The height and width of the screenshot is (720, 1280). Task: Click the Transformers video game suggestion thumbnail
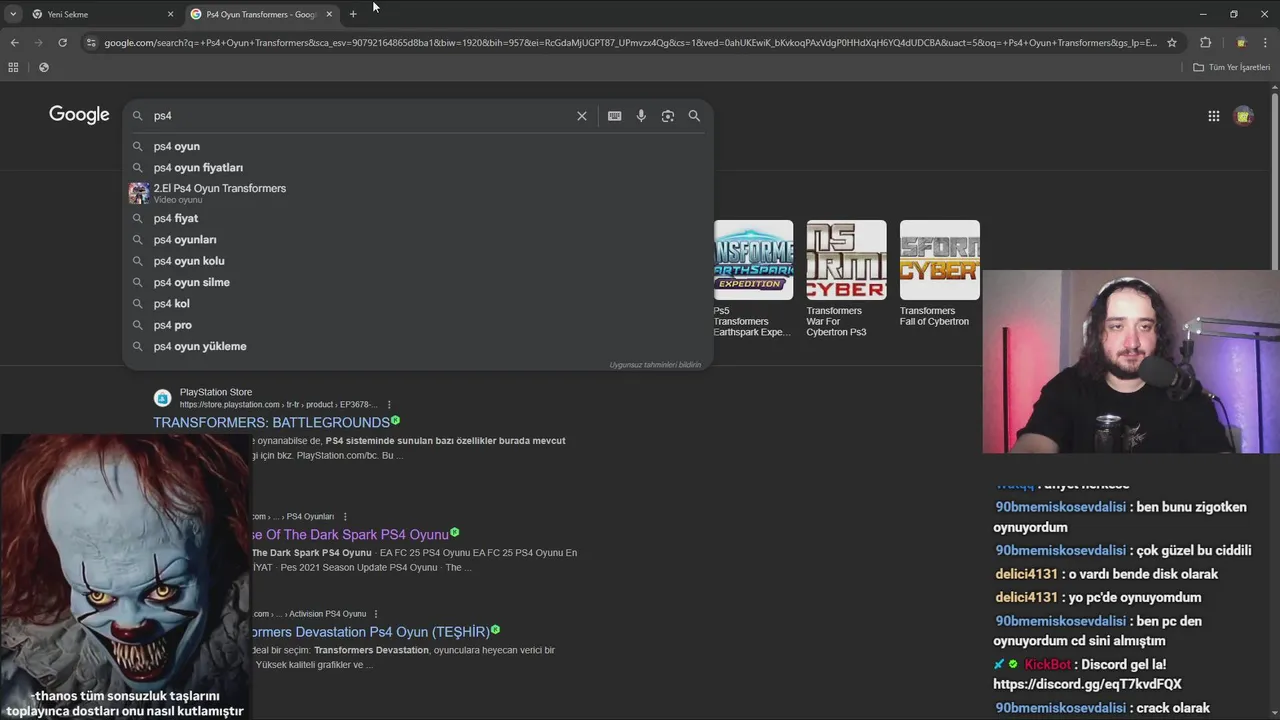139,193
